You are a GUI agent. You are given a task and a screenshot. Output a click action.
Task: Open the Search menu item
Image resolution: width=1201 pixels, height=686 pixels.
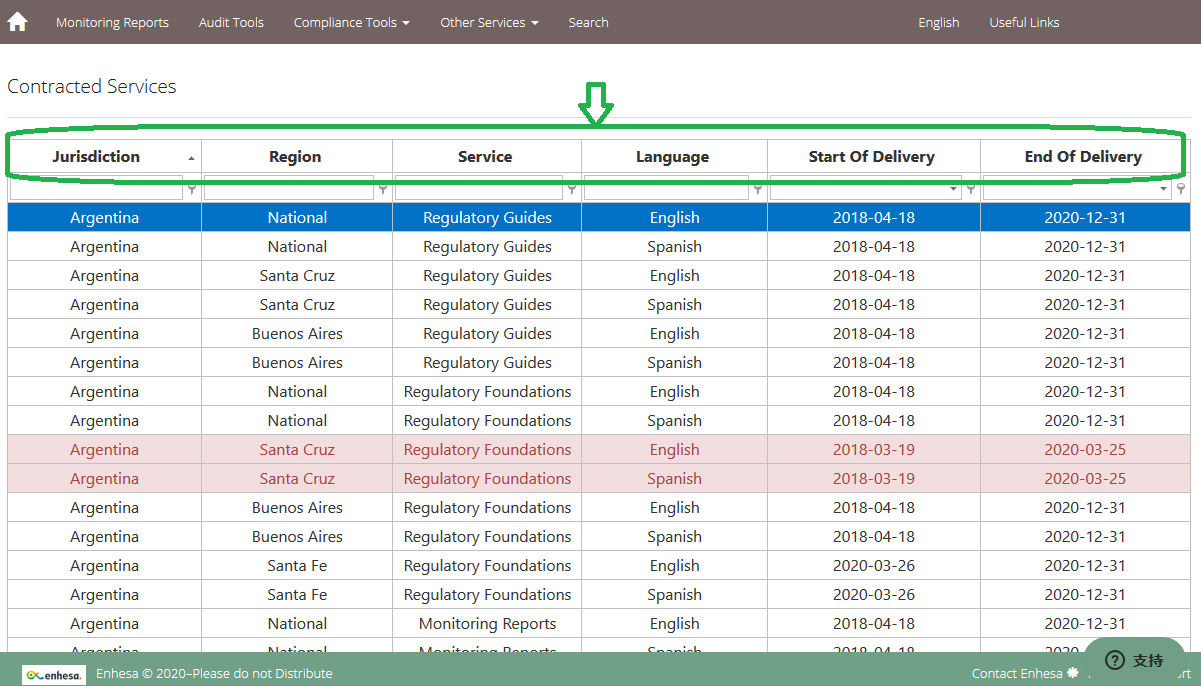(588, 22)
